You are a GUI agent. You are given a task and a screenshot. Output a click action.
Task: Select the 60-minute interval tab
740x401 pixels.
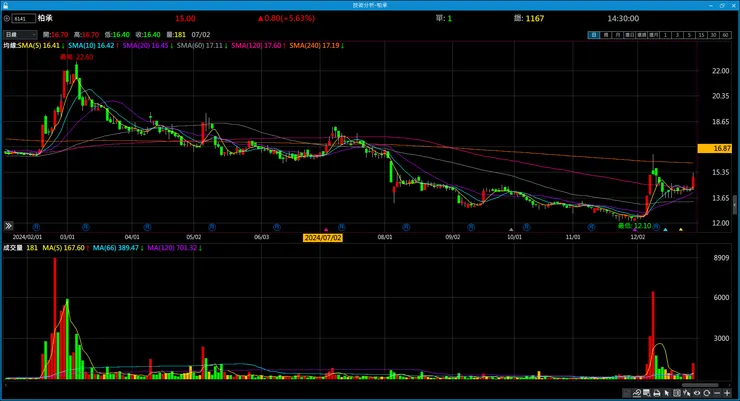coord(725,35)
